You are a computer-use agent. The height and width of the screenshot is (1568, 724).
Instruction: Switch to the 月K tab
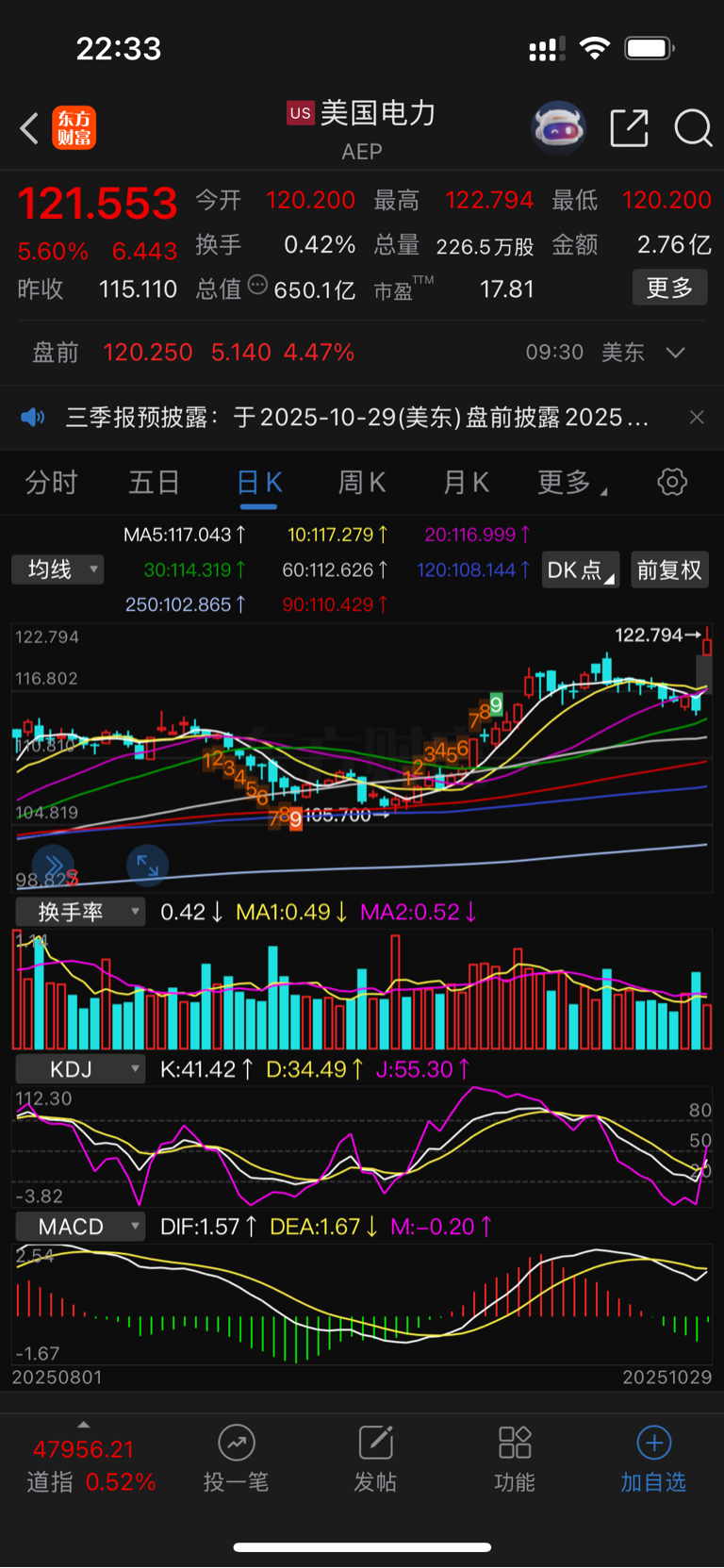click(467, 483)
